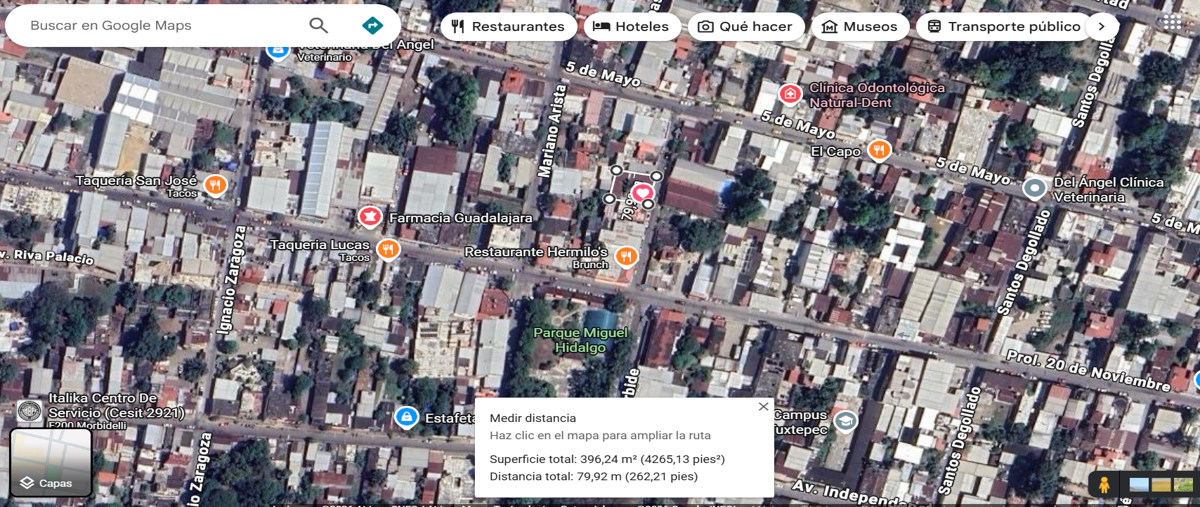This screenshot has width=1200, height=507.
Task: Select the Museos chip
Action: [860, 27]
